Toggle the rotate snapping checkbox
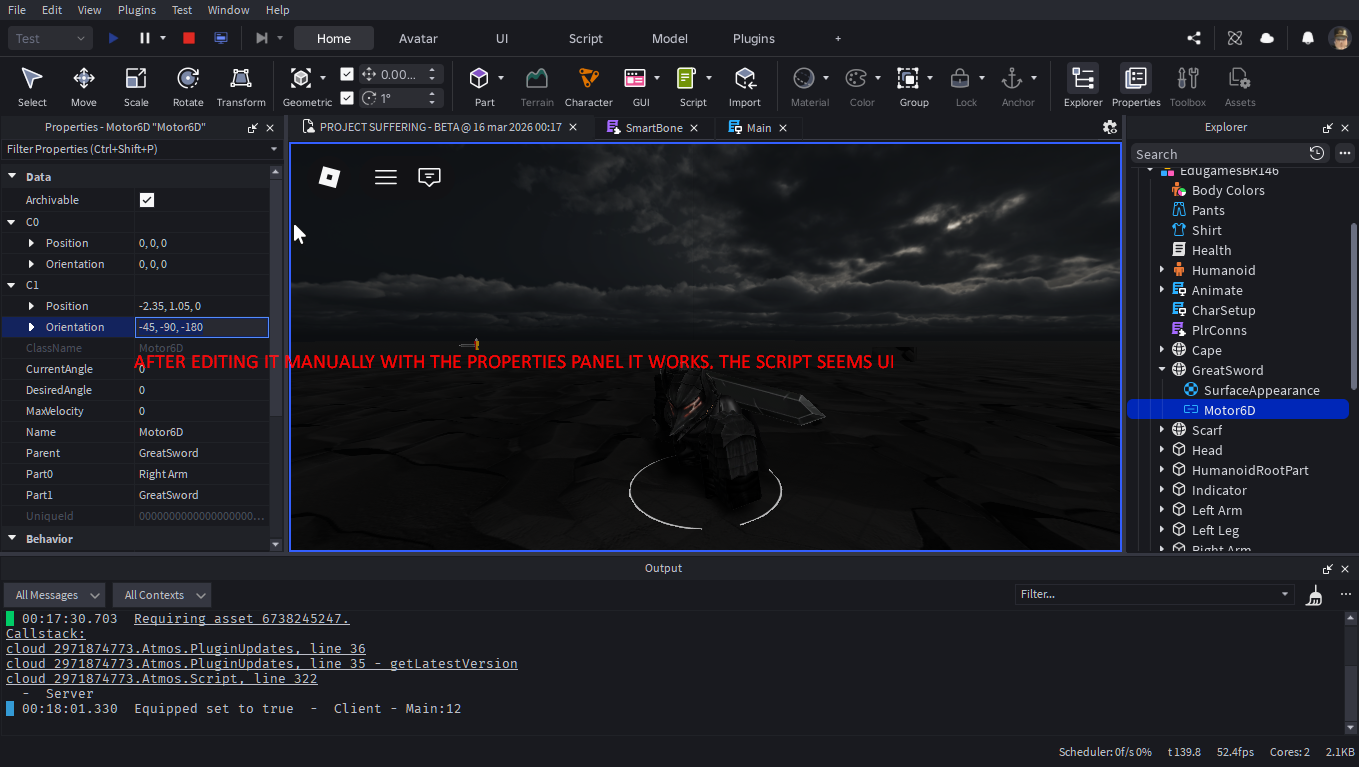The height and width of the screenshot is (767, 1359). pos(347,98)
